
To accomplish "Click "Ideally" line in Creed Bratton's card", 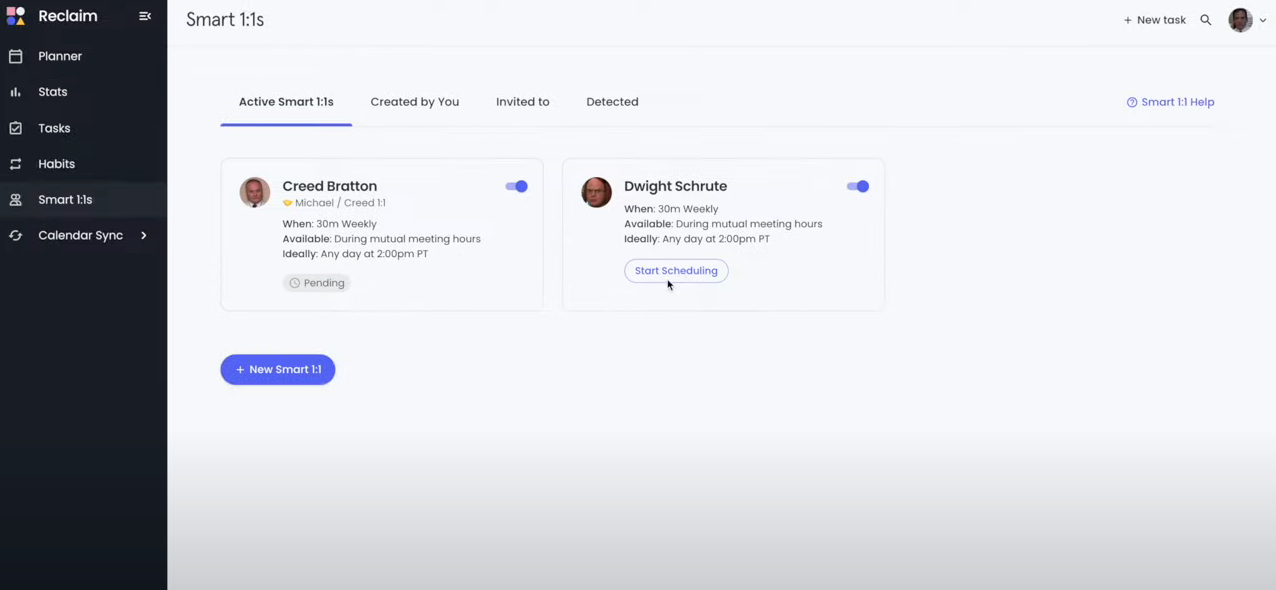I will coord(355,254).
